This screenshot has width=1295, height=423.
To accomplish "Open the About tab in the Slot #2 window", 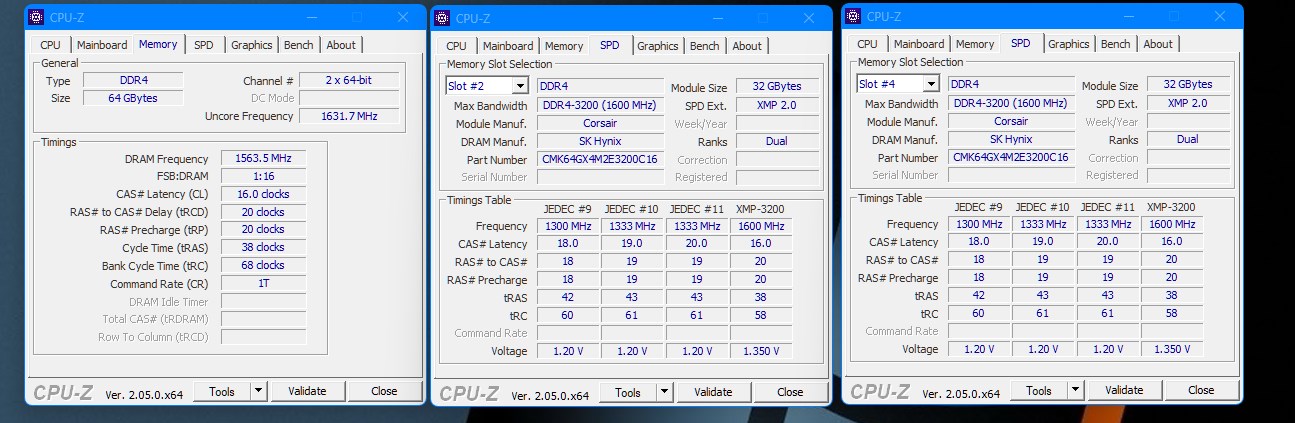I will [747, 46].
